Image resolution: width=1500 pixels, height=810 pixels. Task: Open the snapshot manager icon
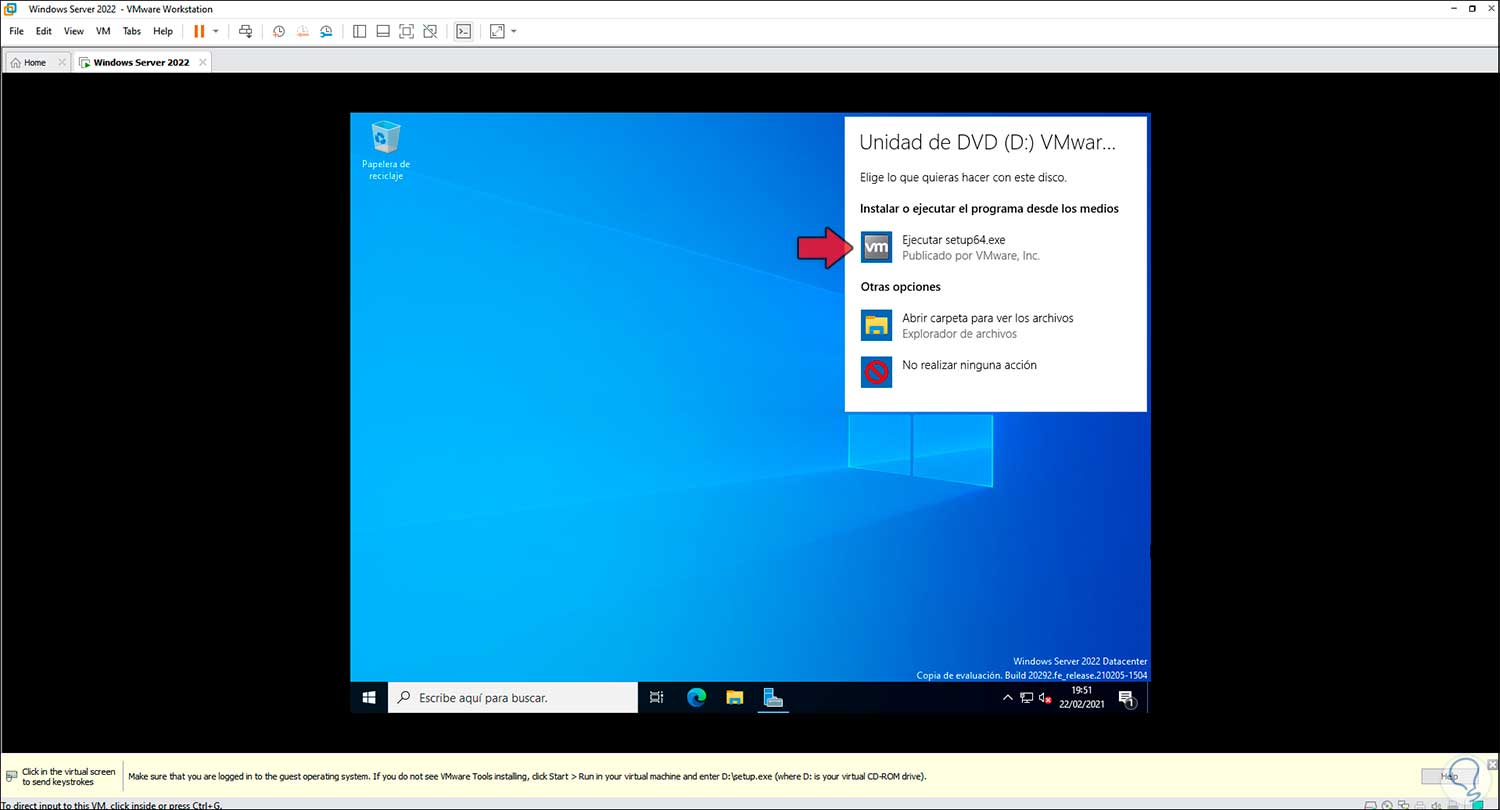coord(326,31)
